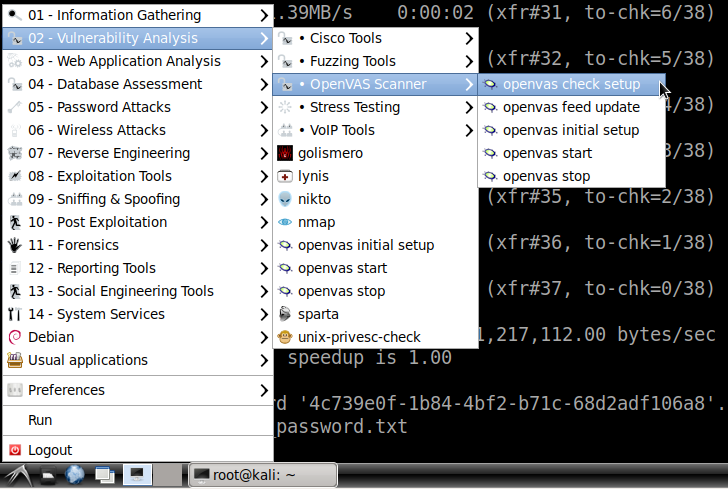
Task: Open nmap from the menu
Action: 316,222
